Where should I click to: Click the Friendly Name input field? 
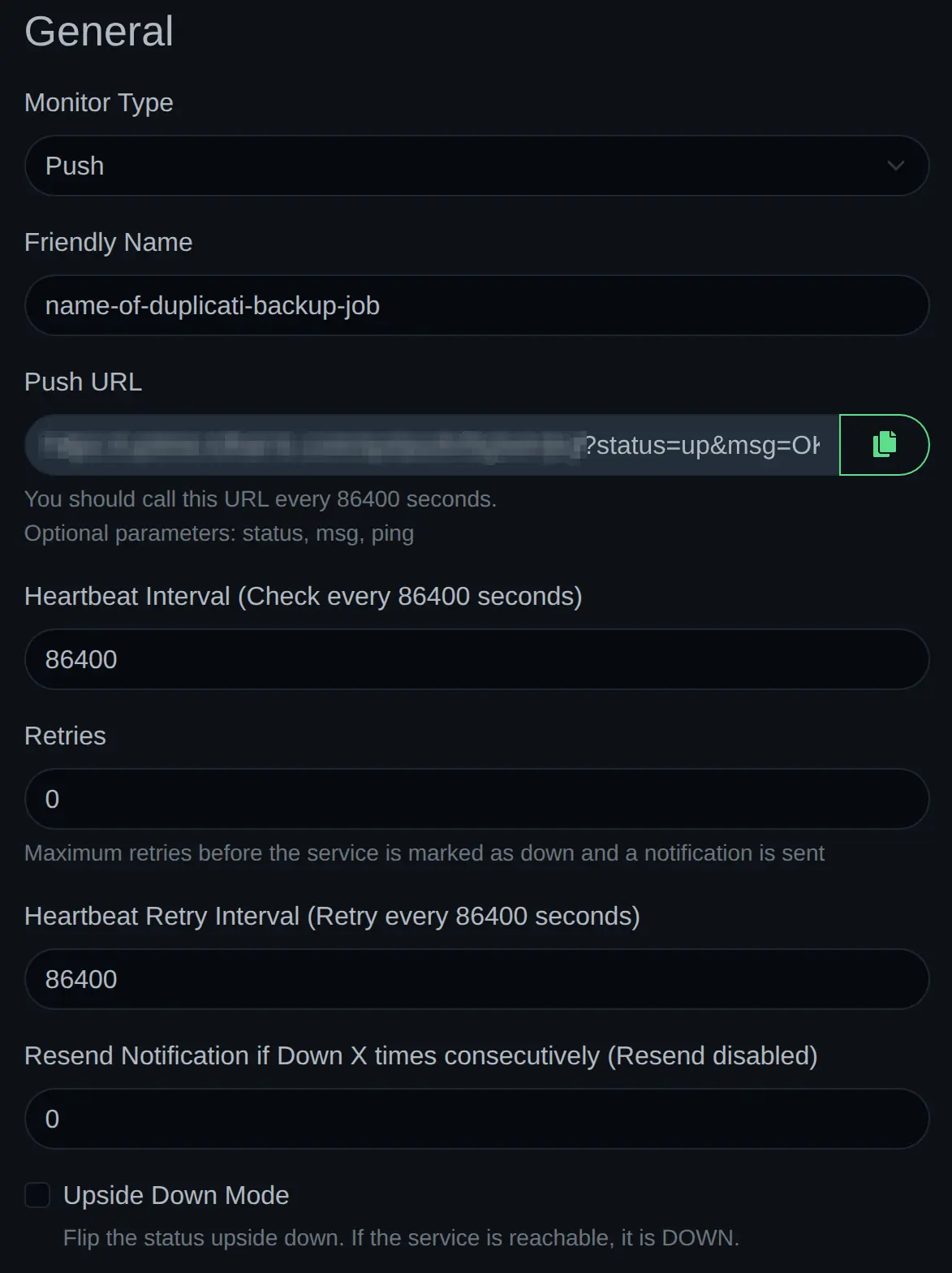[x=476, y=305]
